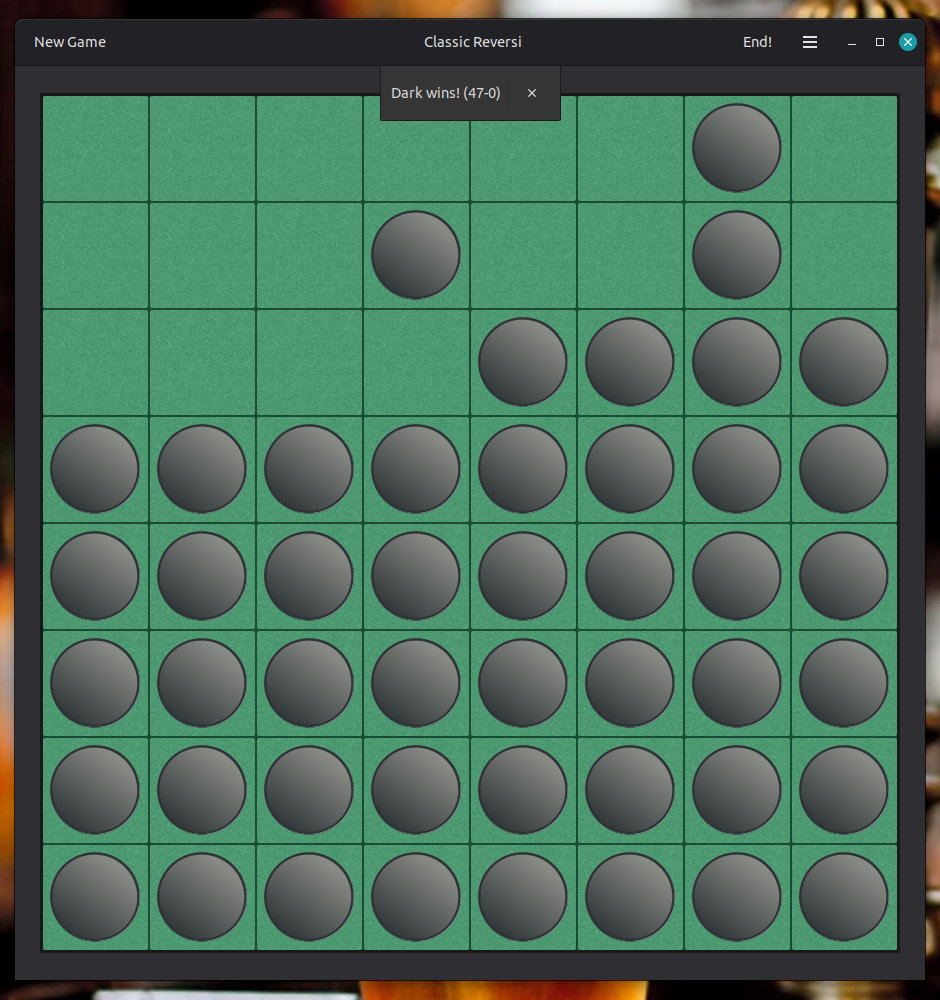Click a dark disc in the board center
Viewport: 940px width, 1000px height.
(x=522, y=575)
